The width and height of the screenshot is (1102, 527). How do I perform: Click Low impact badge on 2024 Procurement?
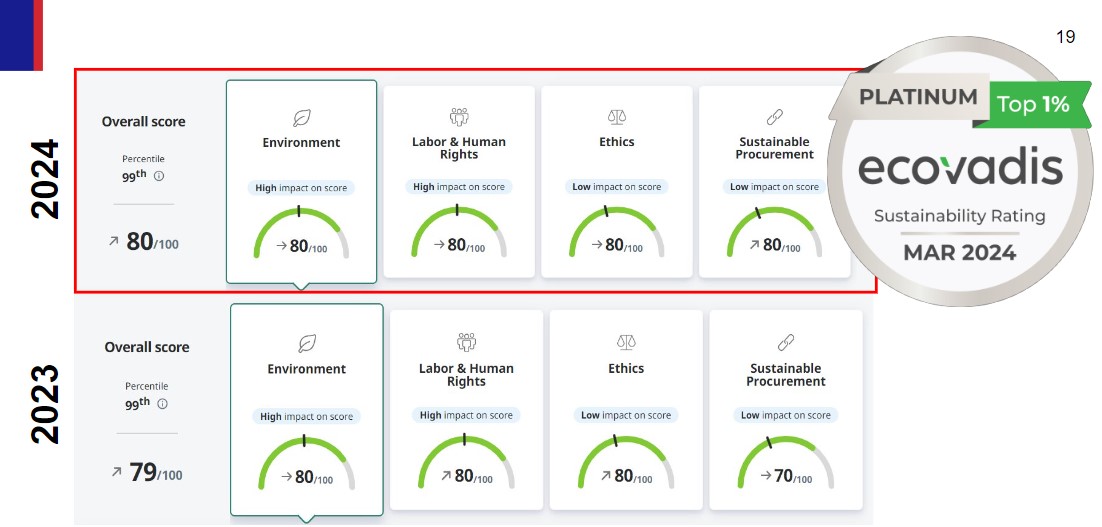click(774, 187)
